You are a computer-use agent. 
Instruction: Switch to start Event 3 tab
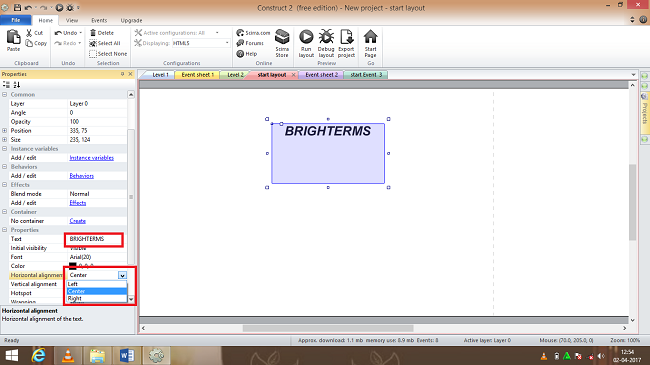pos(366,75)
